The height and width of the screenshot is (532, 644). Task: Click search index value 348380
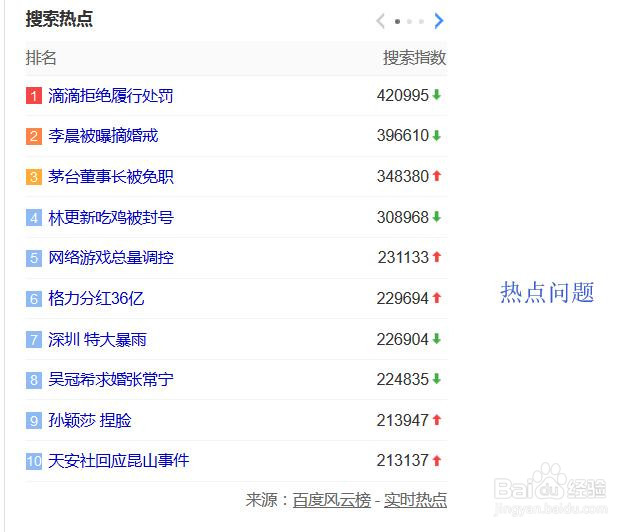(x=403, y=176)
